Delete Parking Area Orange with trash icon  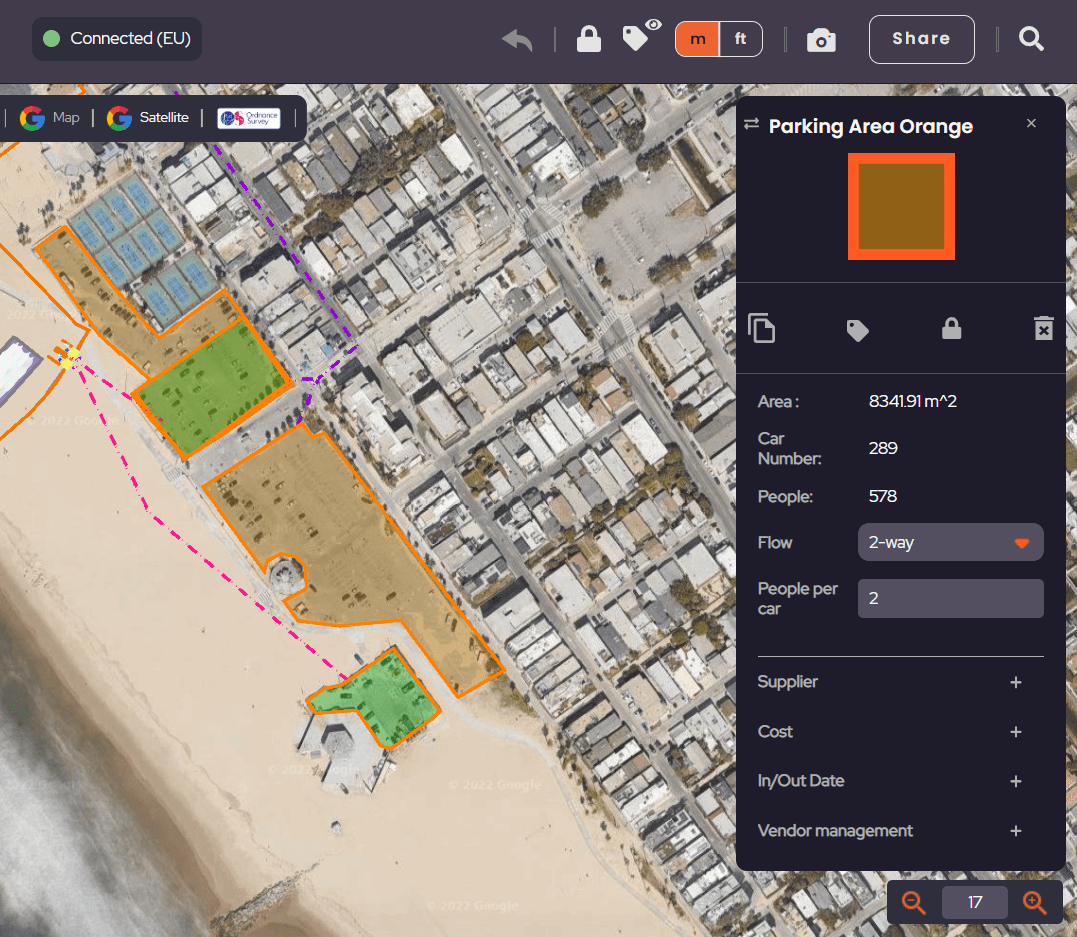(x=1044, y=328)
